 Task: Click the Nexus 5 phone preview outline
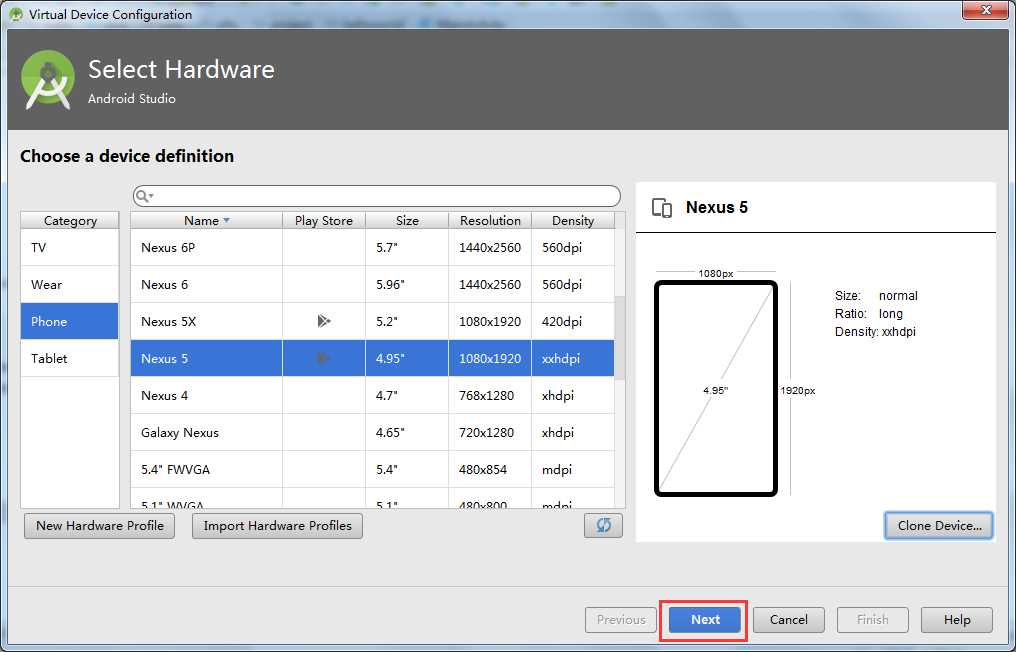click(715, 388)
